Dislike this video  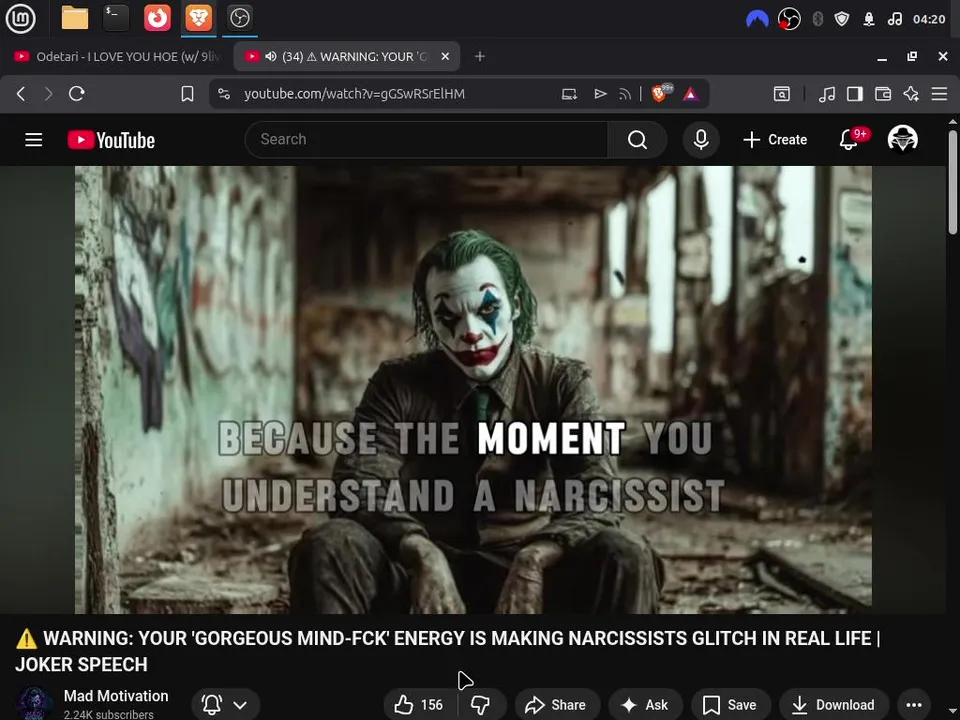[481, 705]
